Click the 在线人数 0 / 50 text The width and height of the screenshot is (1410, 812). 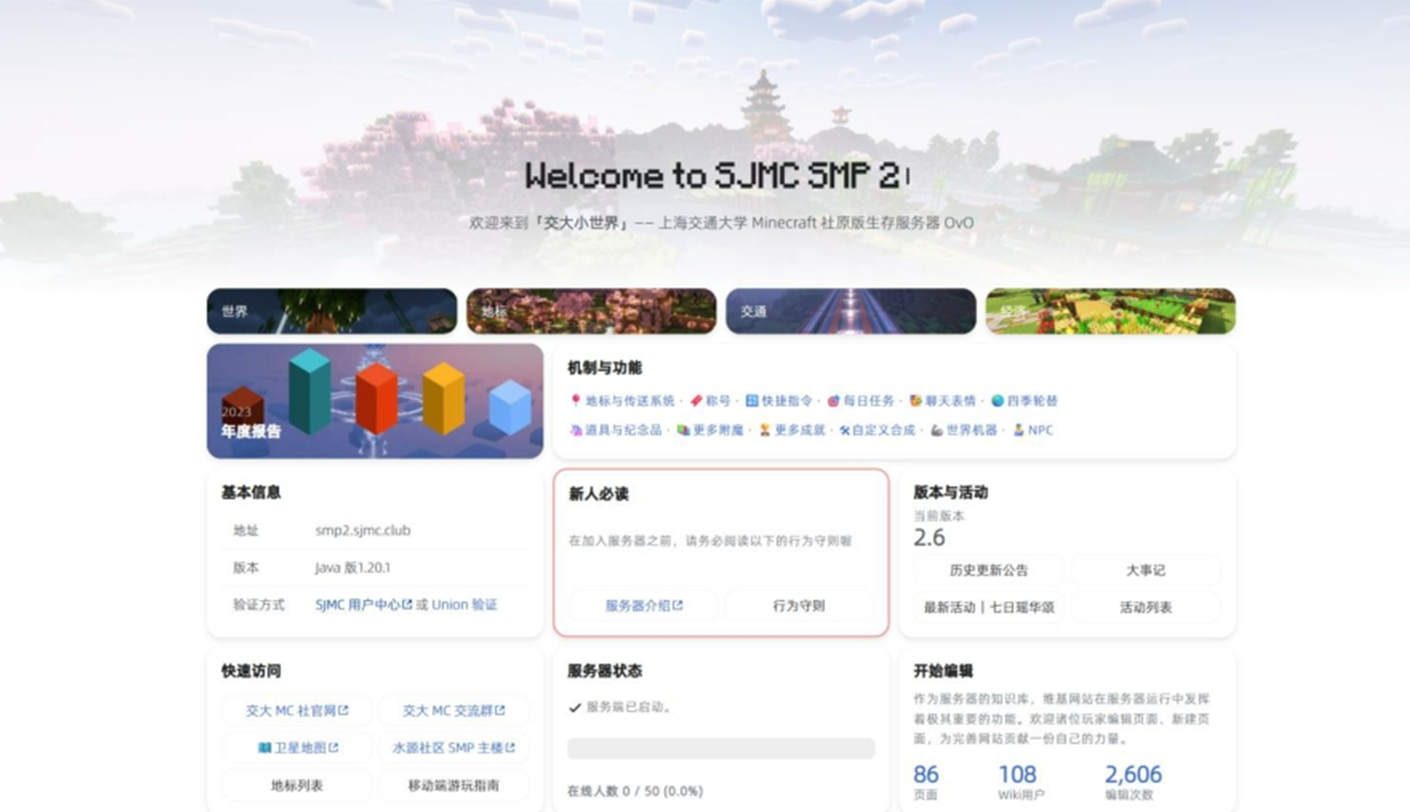point(635,791)
